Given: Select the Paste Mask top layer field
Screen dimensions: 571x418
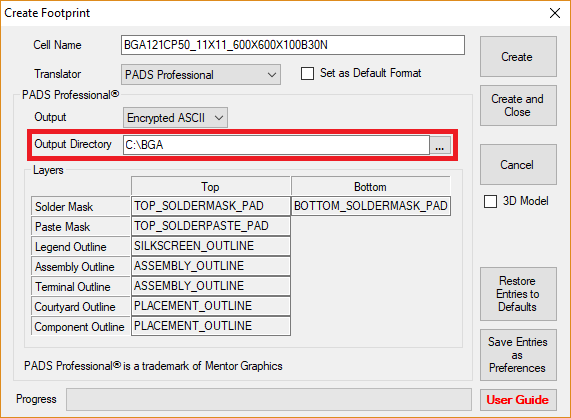Looking at the screenshot, I should coord(210,226).
